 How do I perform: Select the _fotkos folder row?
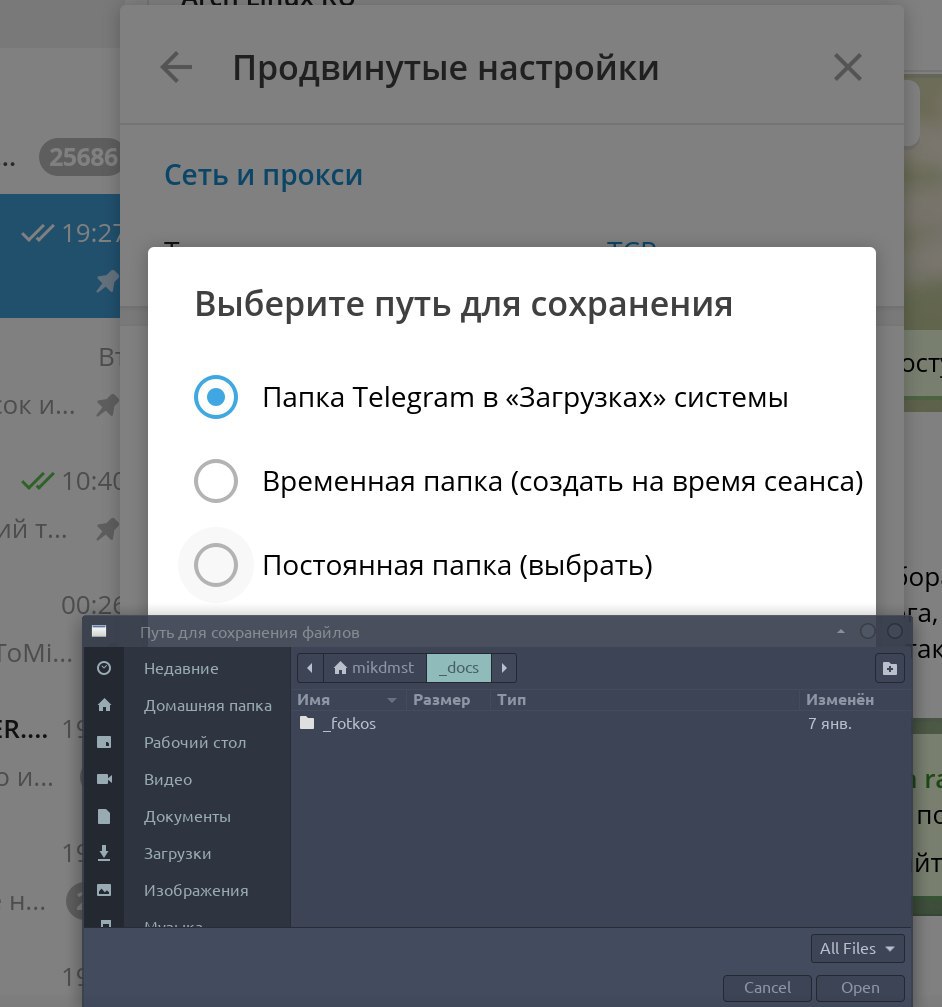click(x=602, y=724)
